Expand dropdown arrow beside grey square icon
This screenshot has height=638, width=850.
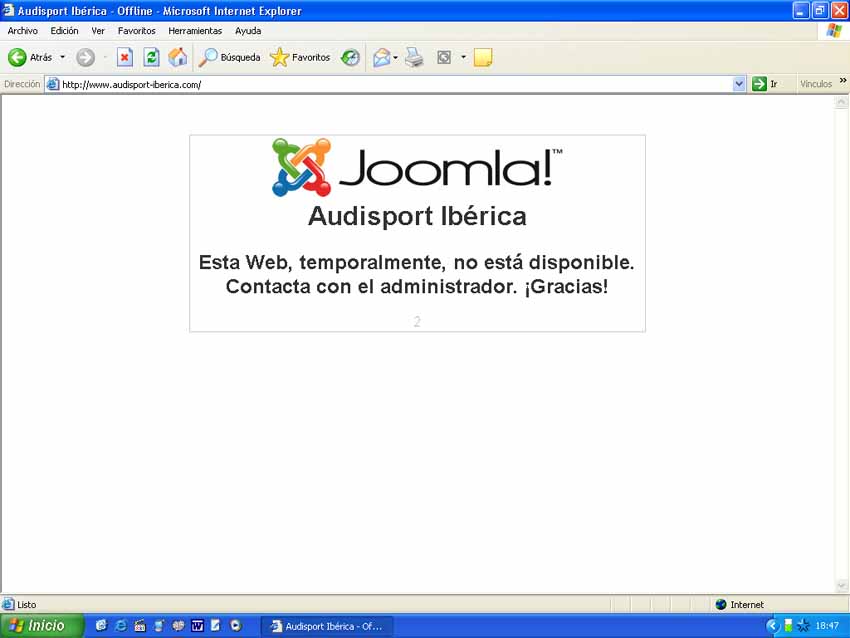[x=463, y=57]
